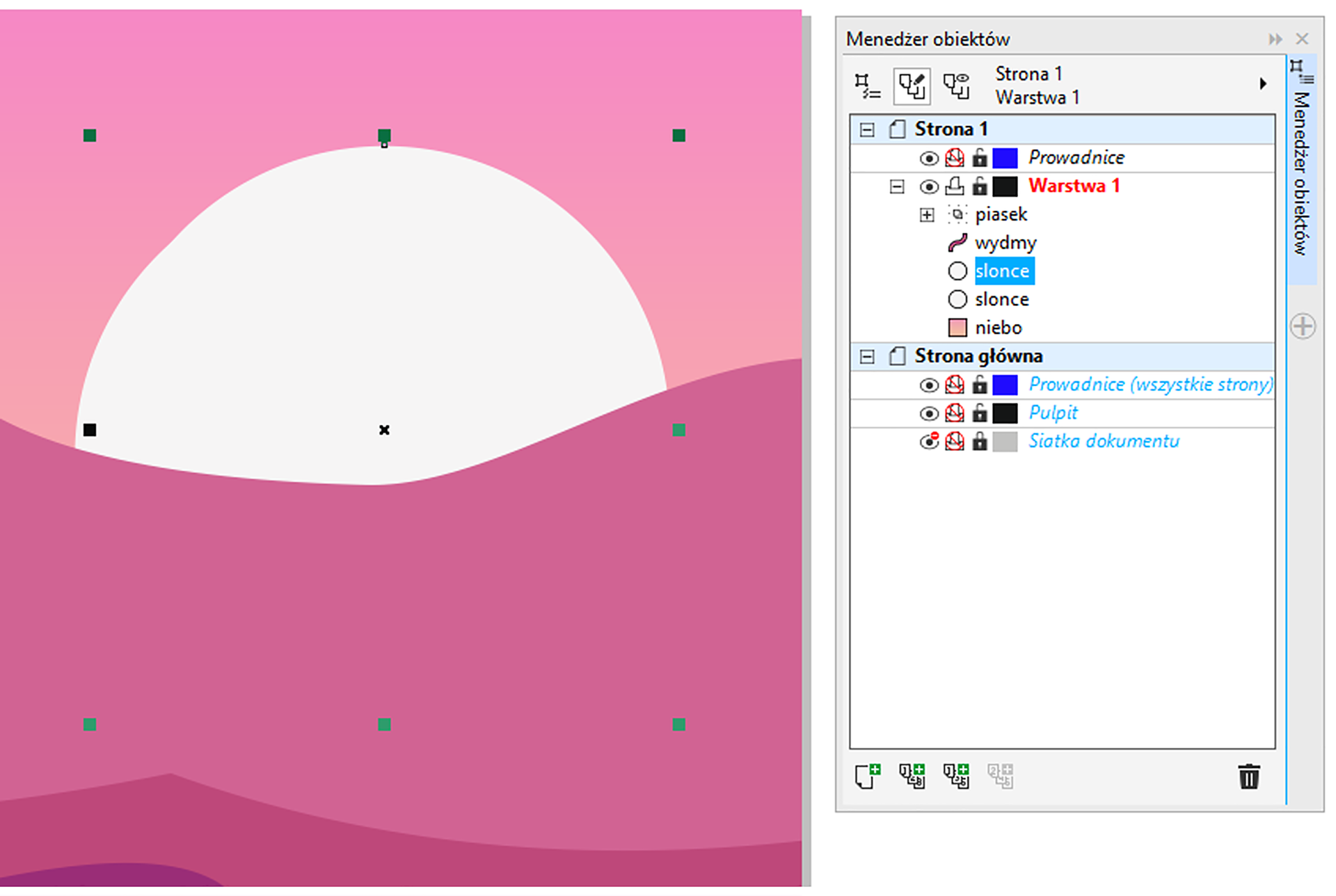Collapse the Strona główna tree
Viewport: 1336px width, 896px height.
click(x=867, y=357)
